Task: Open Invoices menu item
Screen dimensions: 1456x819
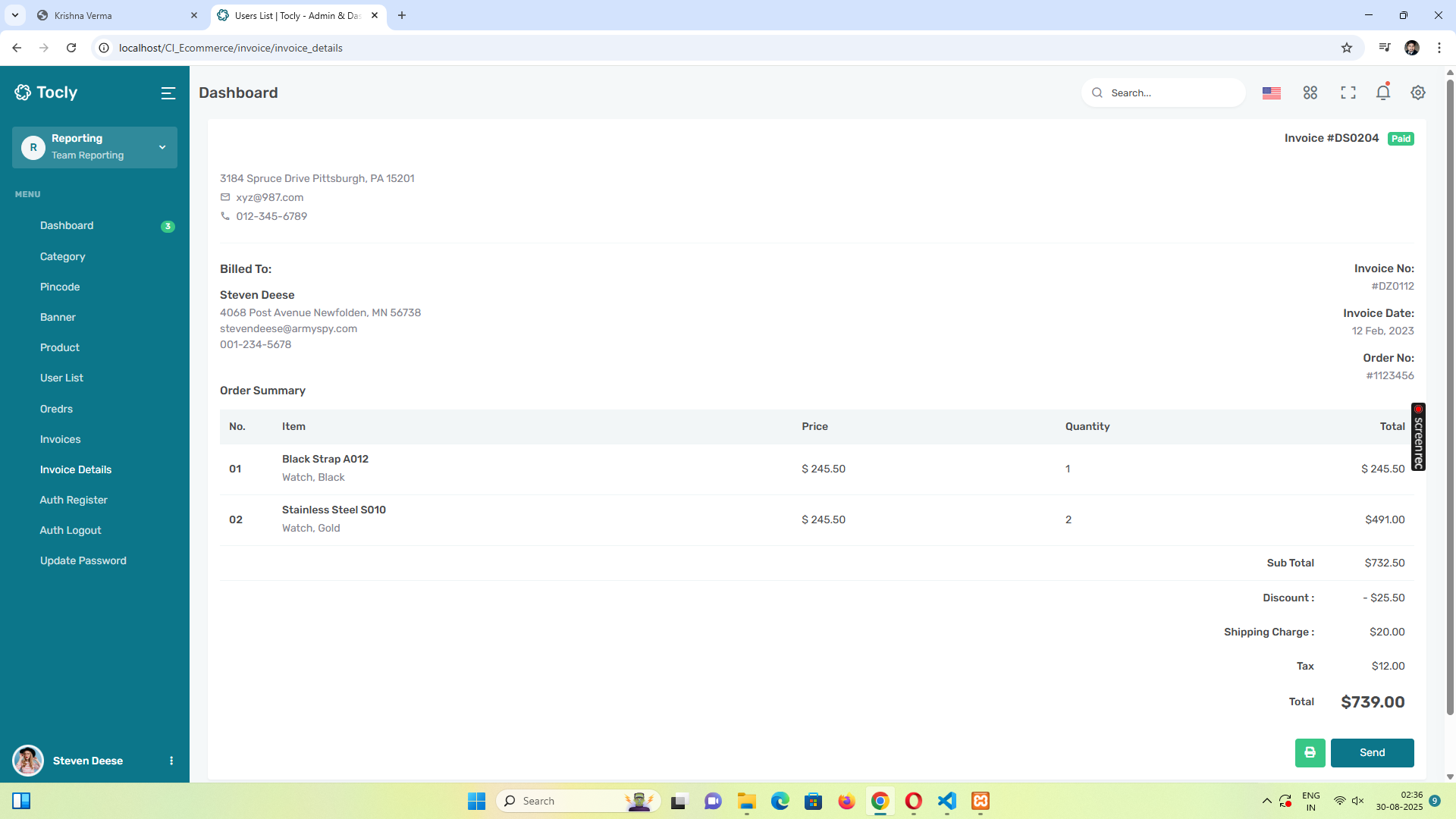Action: pos(60,439)
